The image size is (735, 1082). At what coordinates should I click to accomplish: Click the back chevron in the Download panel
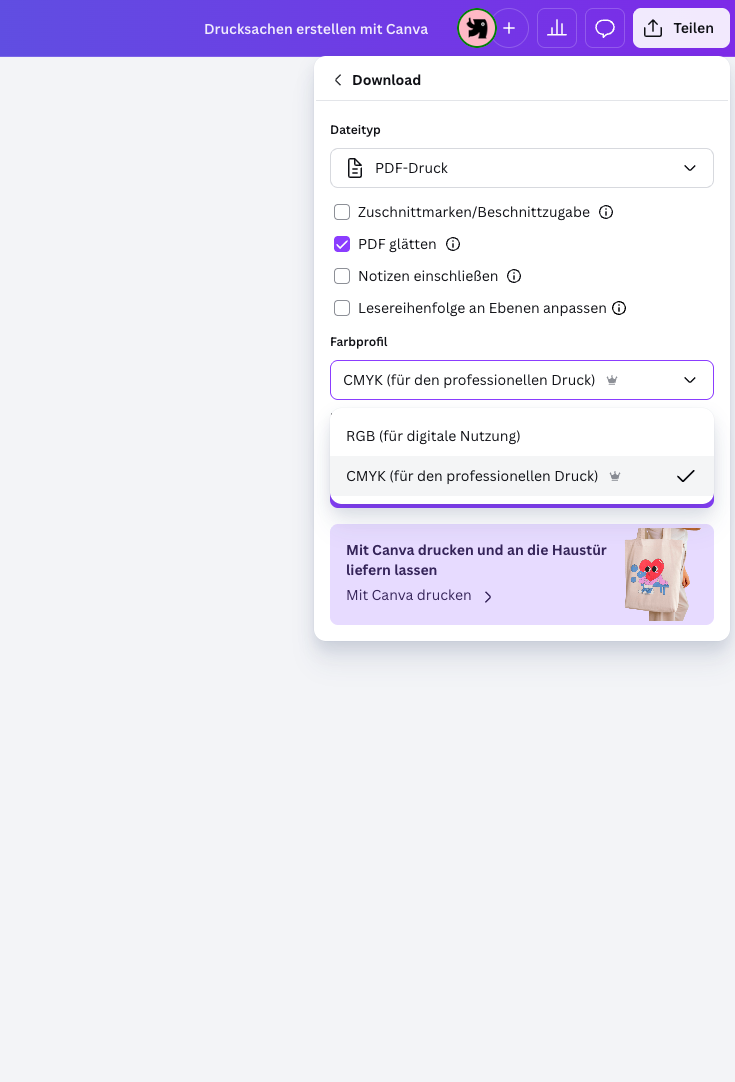click(x=338, y=80)
